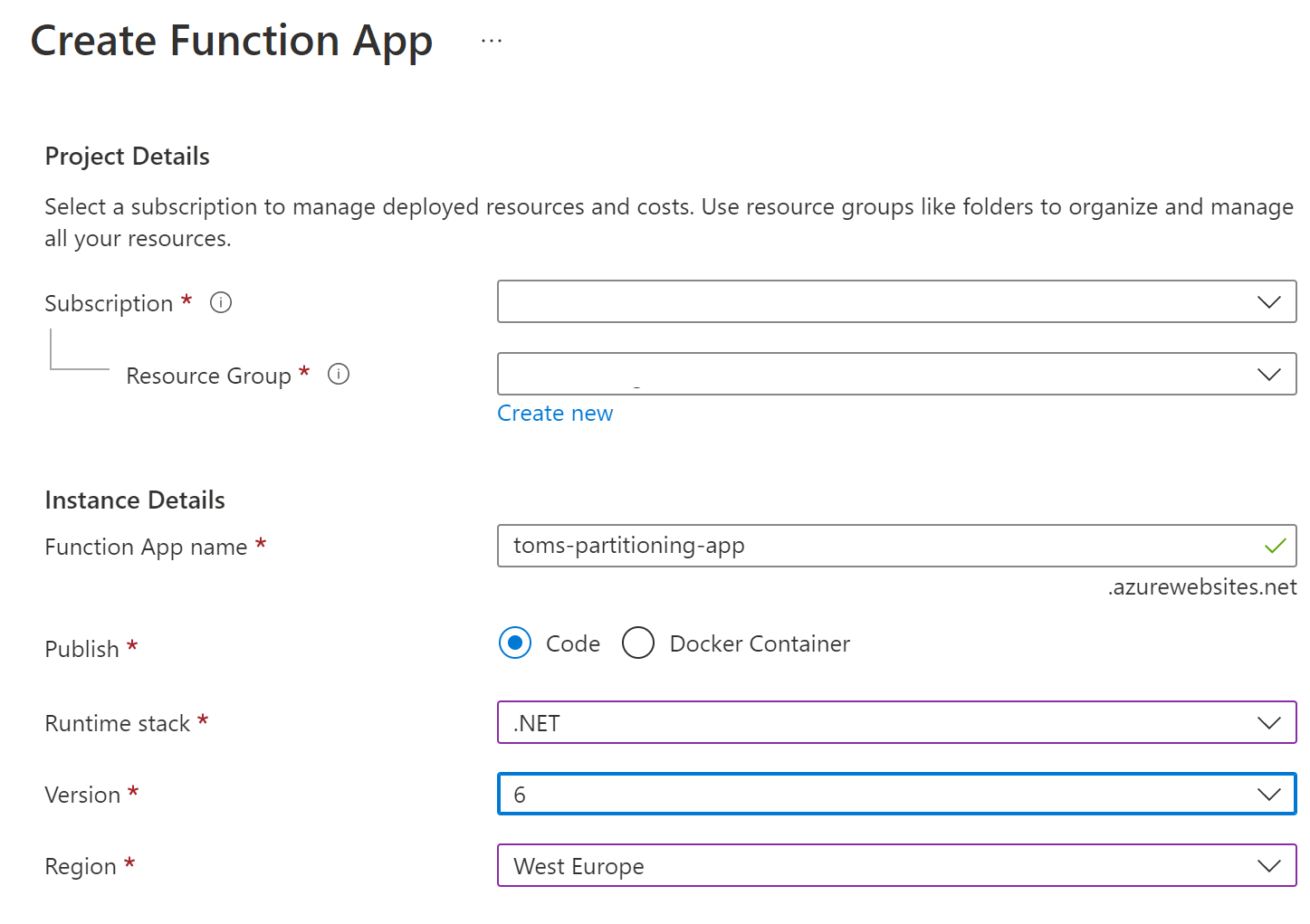Image resolution: width=1310 pixels, height=924 pixels.
Task: Click the Project Details section heading
Action: pos(127,157)
